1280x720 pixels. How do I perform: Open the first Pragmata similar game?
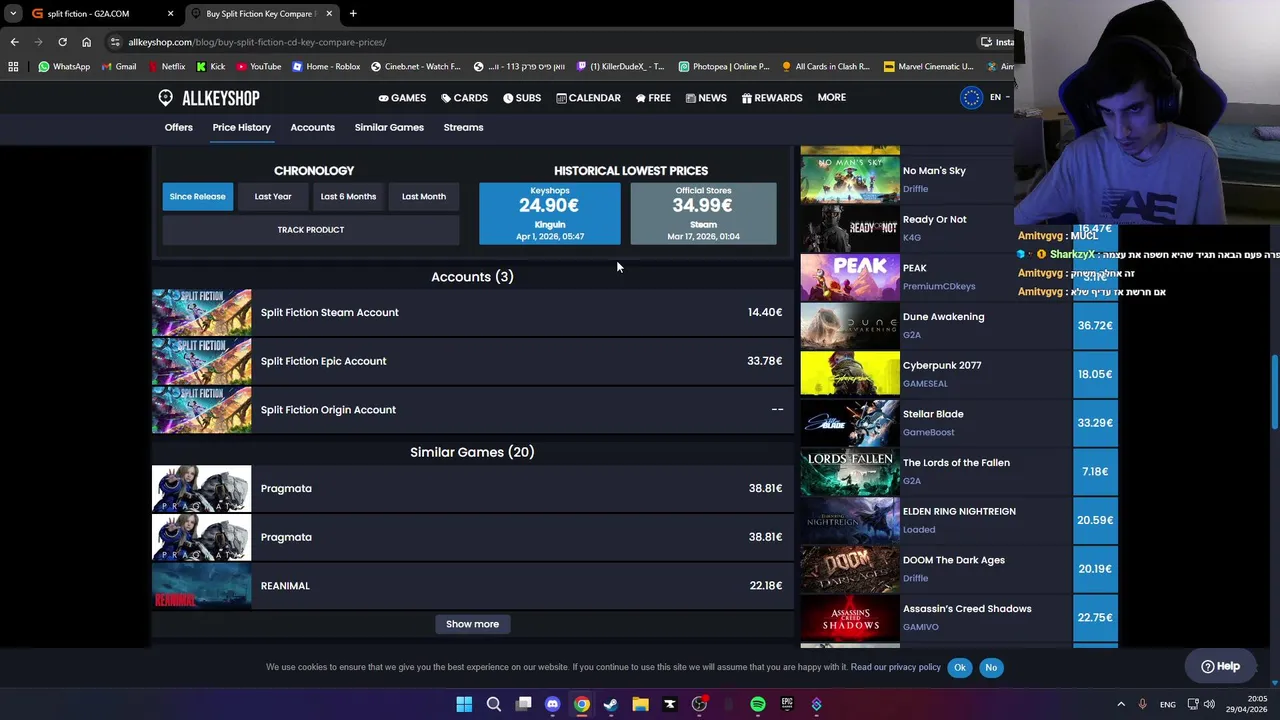tap(472, 488)
